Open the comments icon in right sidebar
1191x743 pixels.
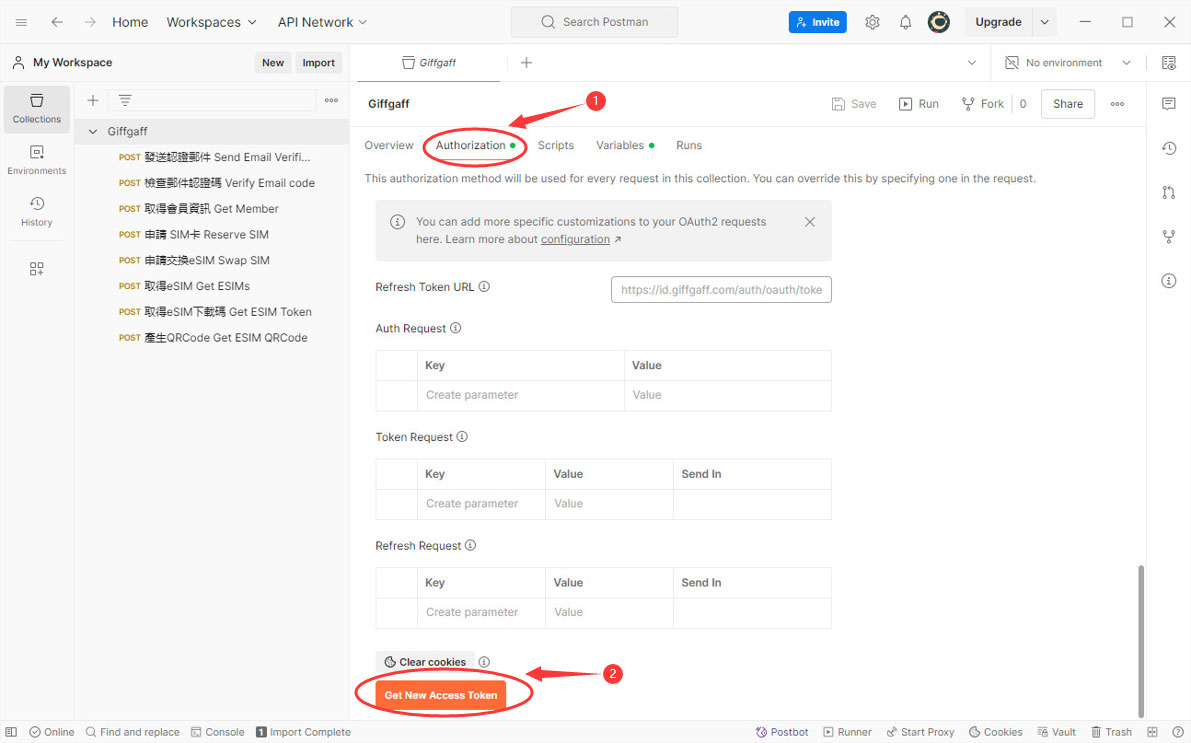1168,104
